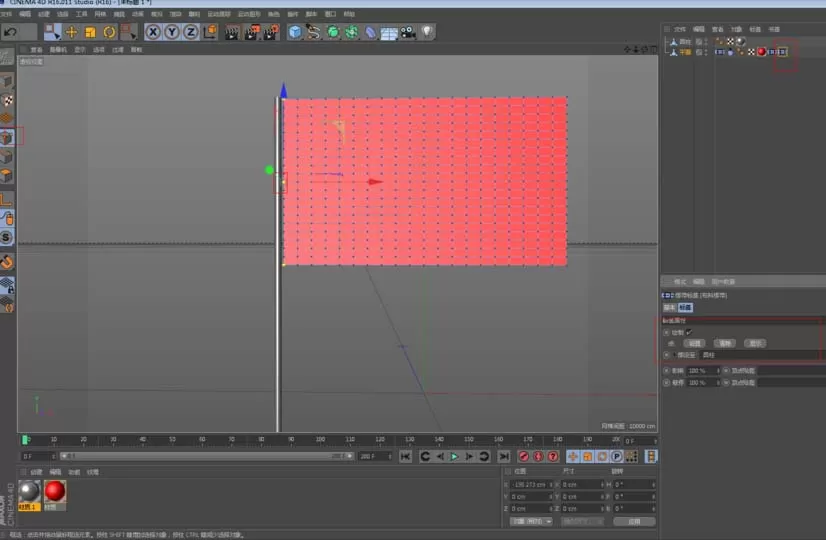Select the Edges mode icon in the left sidebar
The height and width of the screenshot is (540, 826).
pyautogui.click(x=7, y=156)
